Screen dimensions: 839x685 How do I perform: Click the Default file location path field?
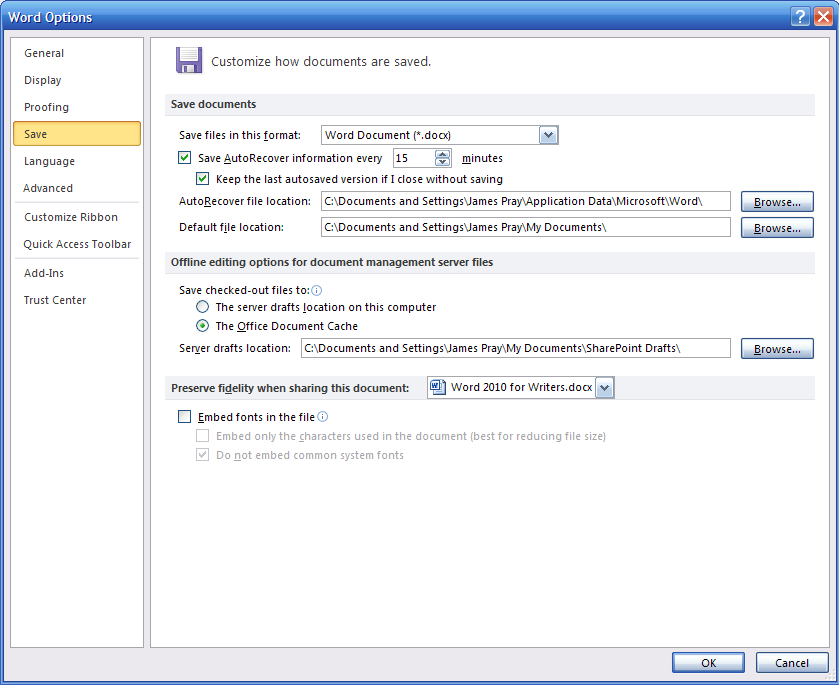point(525,227)
